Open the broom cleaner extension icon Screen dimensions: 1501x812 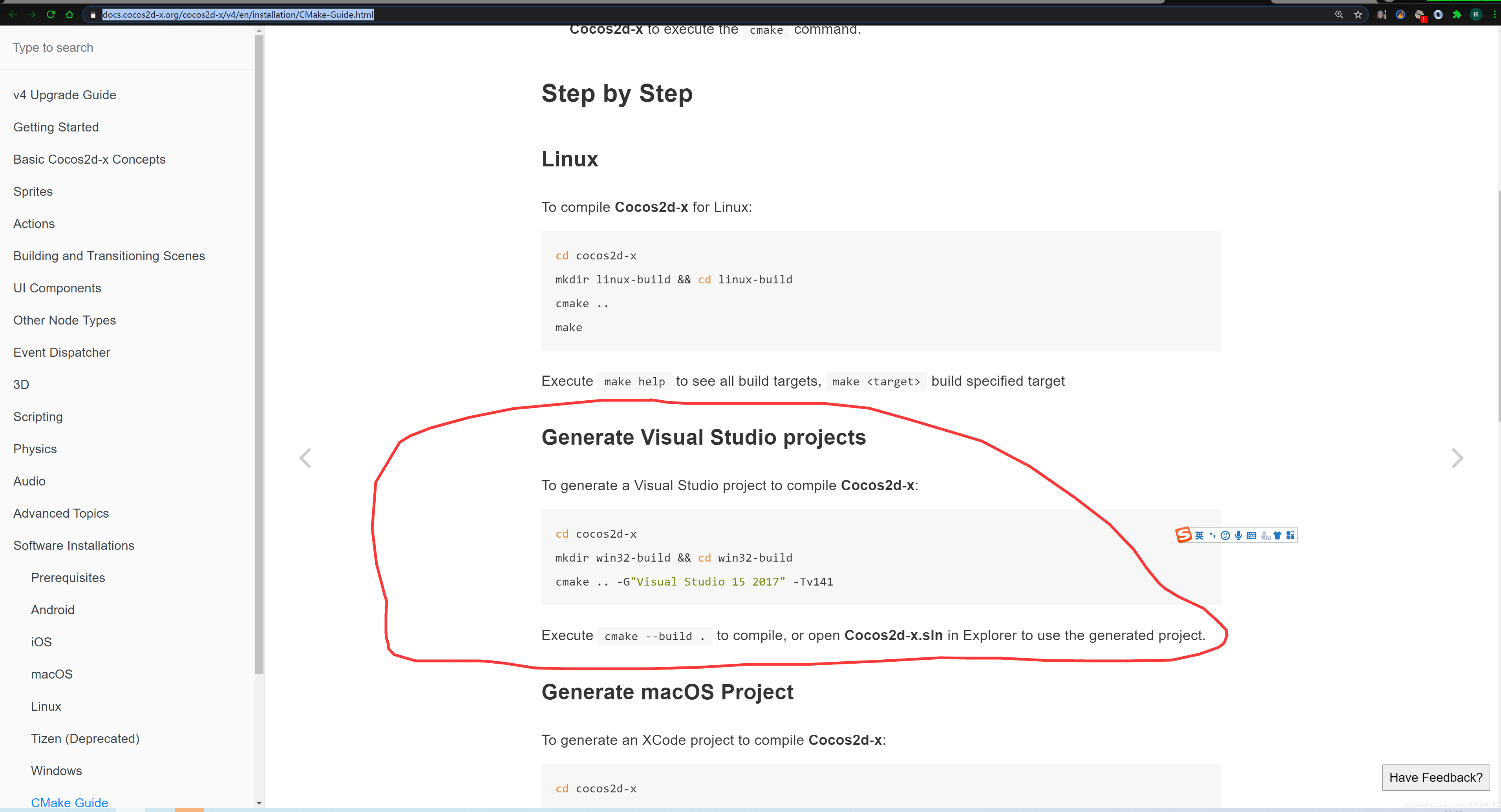click(x=1400, y=15)
